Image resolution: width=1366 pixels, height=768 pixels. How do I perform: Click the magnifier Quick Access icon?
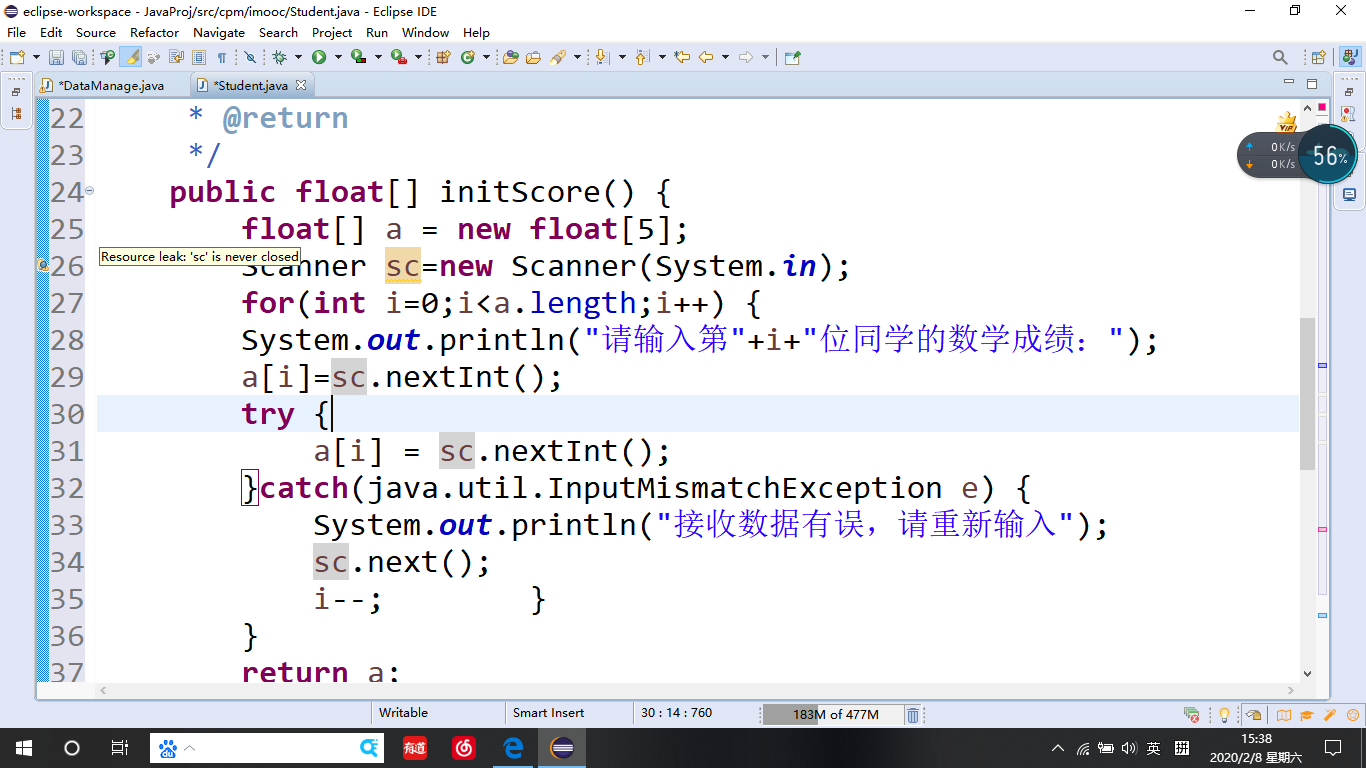point(1280,57)
